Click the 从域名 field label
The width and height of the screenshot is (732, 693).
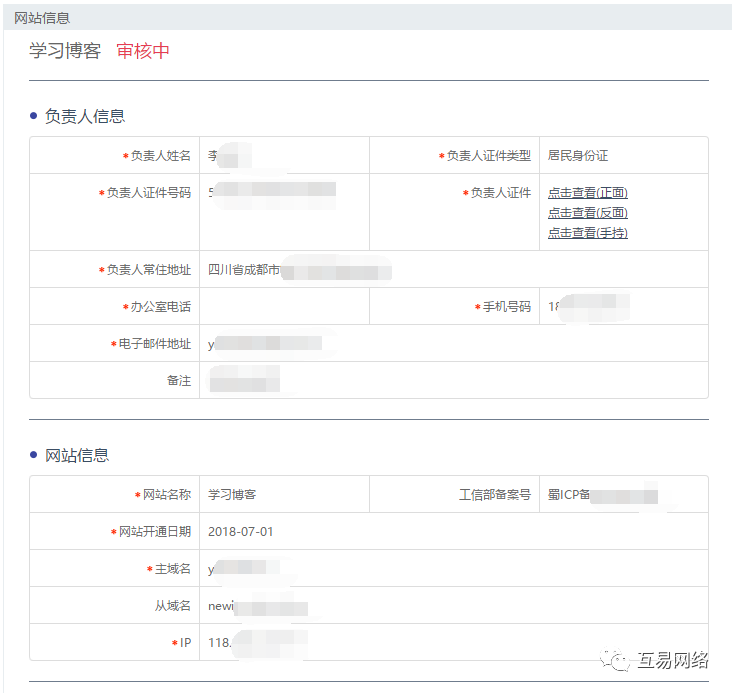pos(173,606)
